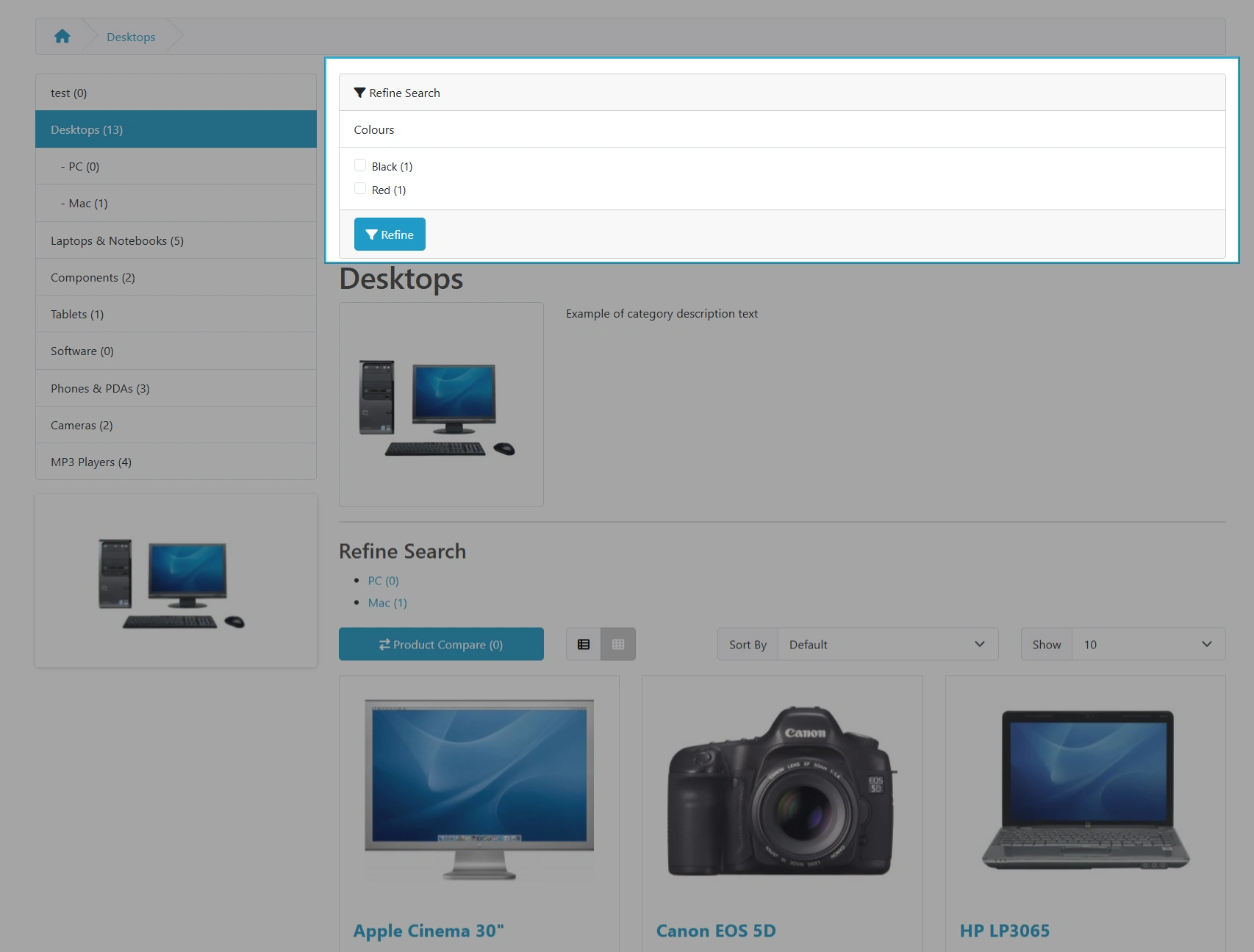The height and width of the screenshot is (952, 1254).
Task: Follow the Mac (1) refine link
Action: pyautogui.click(x=387, y=602)
